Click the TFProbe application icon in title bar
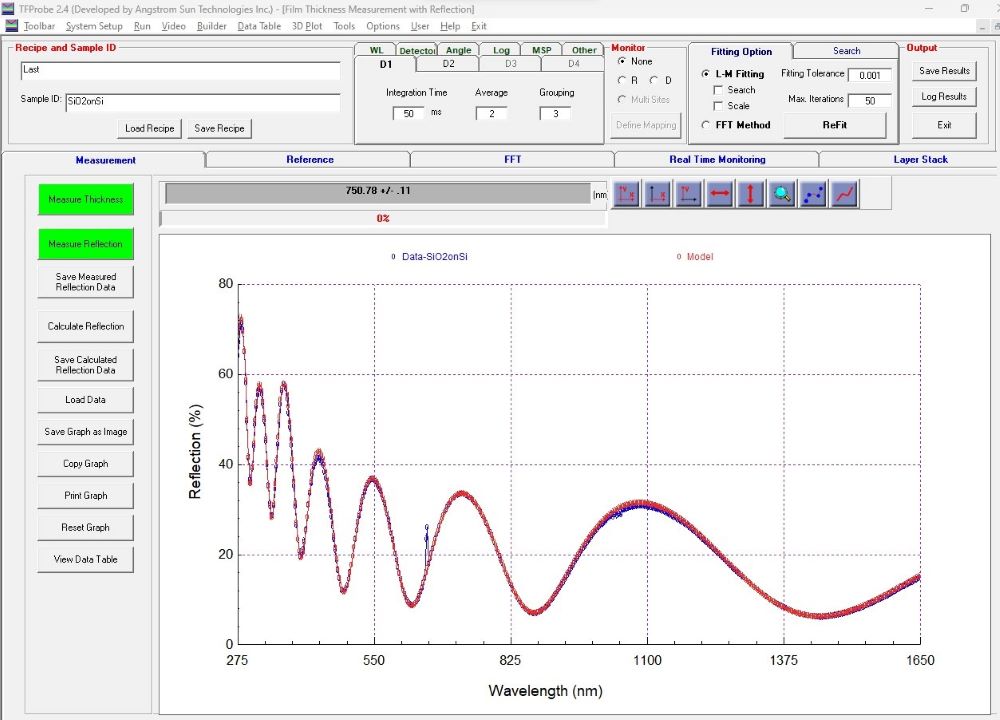Viewport: 1000px width, 720px height. [x=8, y=8]
